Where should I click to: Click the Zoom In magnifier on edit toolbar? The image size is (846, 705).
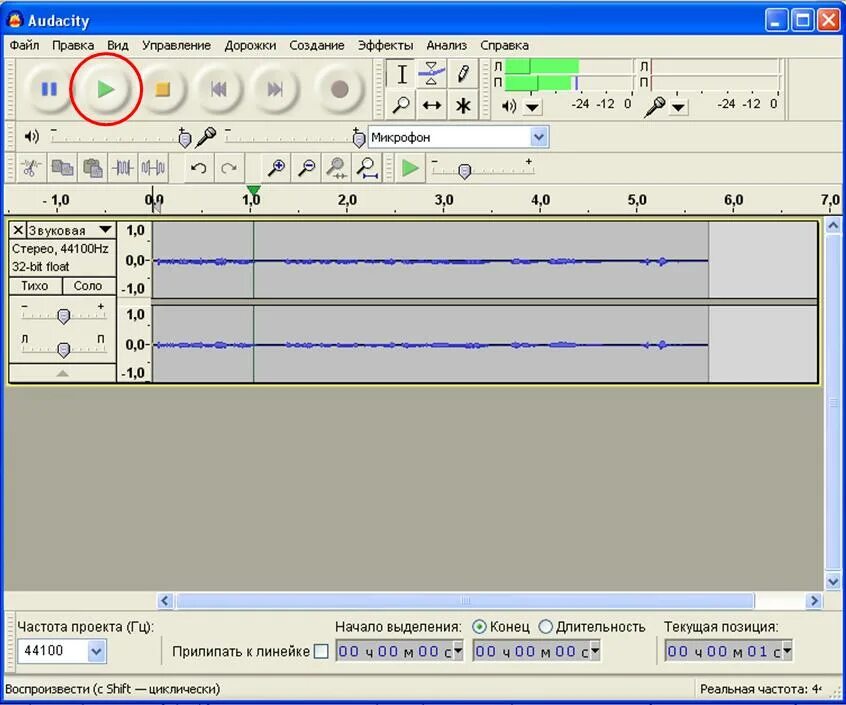coord(275,169)
